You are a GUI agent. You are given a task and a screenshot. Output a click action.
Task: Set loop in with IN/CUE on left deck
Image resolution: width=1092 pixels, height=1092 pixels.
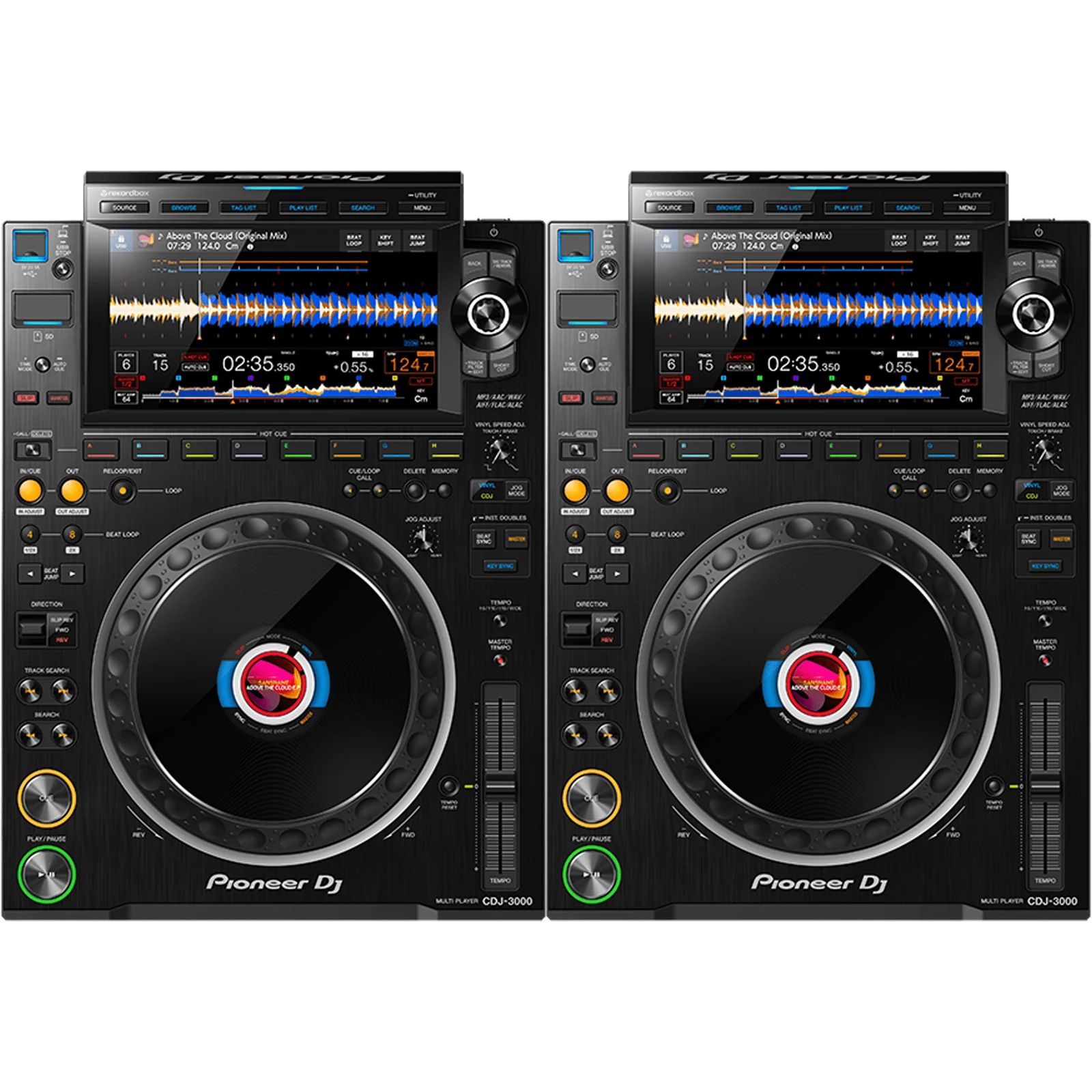30,491
